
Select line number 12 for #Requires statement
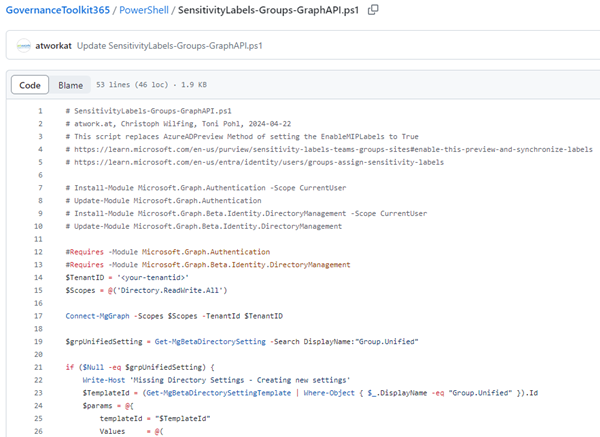38,252
